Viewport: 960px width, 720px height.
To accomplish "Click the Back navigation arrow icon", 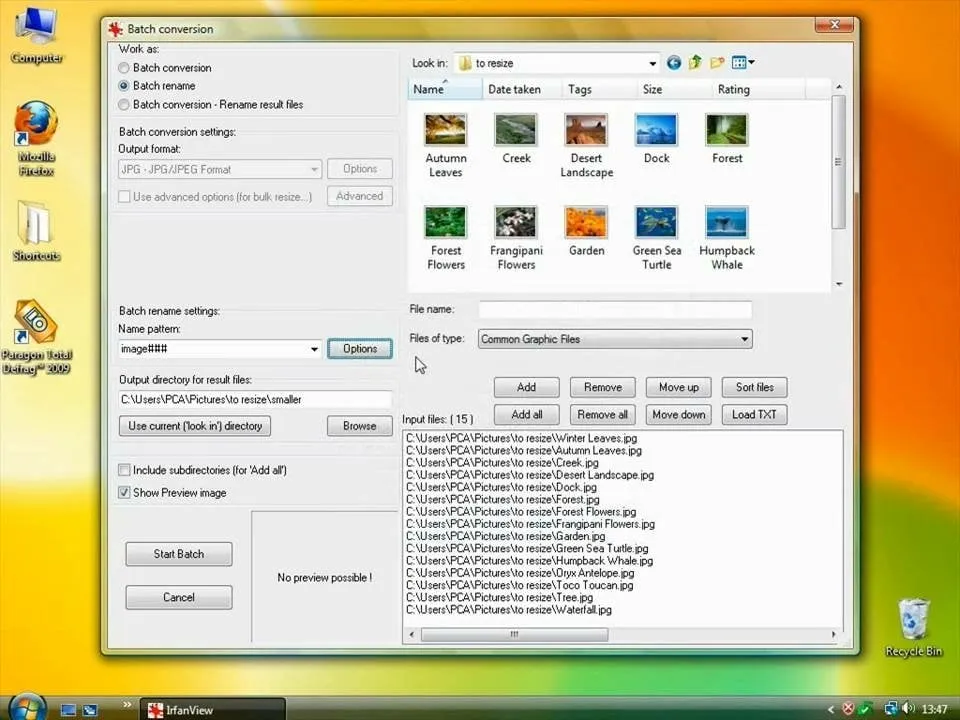I will 674,63.
